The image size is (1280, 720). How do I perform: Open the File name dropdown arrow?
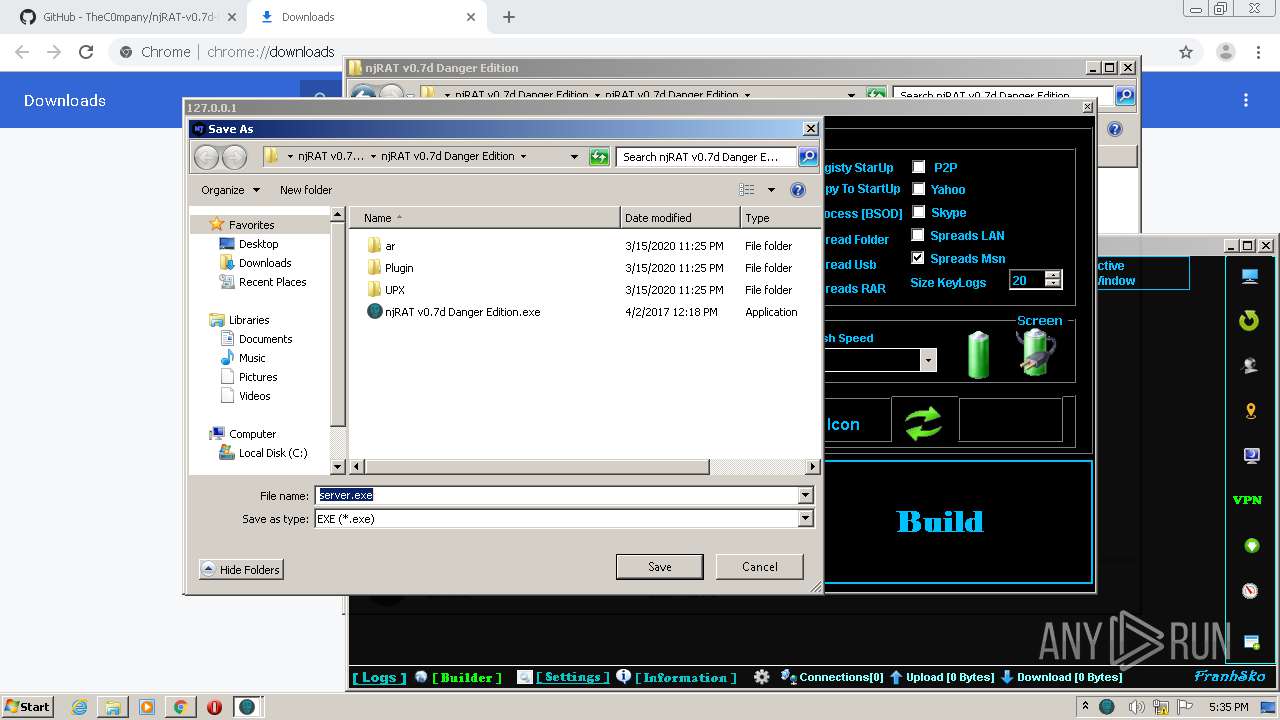[805, 495]
